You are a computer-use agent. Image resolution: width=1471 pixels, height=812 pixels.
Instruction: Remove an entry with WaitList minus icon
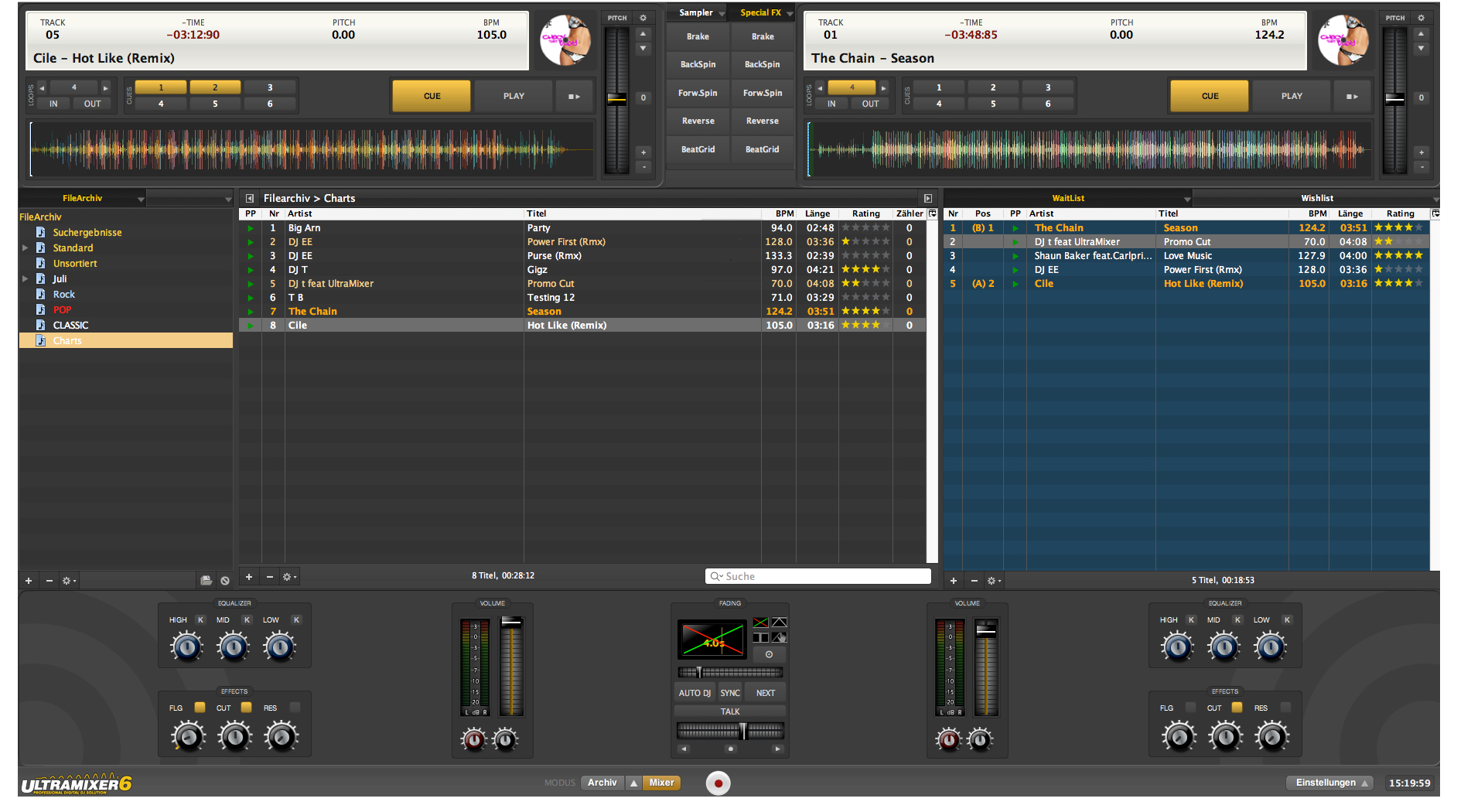[974, 581]
